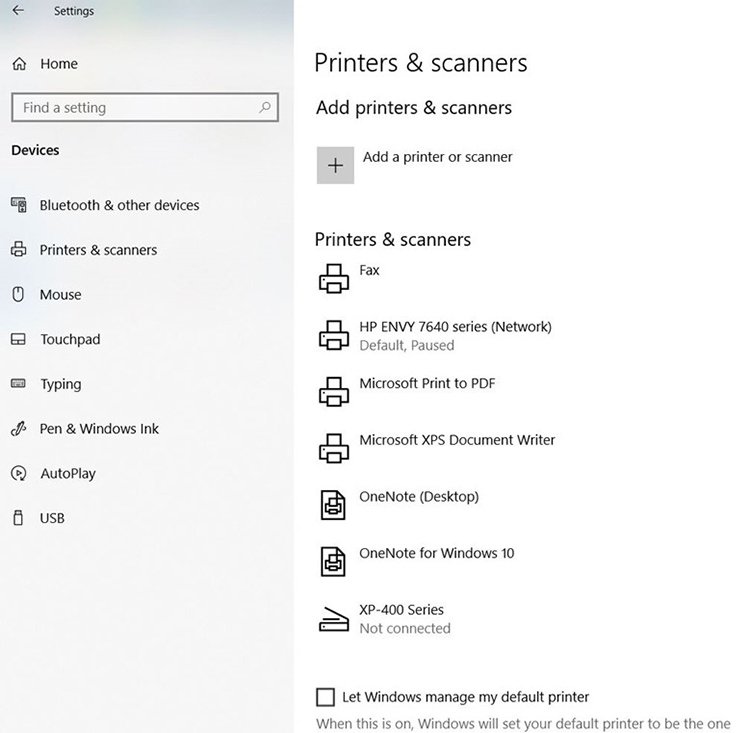Select Microsoft XPS Document Writer entry
Viewport: 750px width, 733px height.
(x=457, y=440)
